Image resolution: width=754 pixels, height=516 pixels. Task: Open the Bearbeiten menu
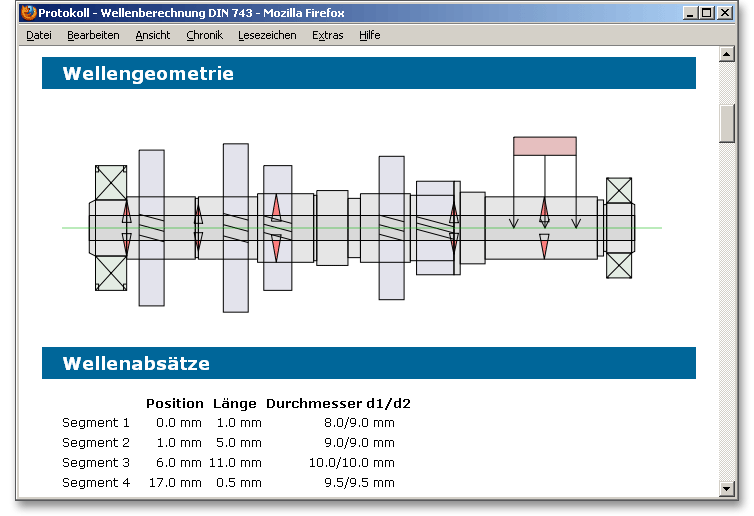point(93,35)
